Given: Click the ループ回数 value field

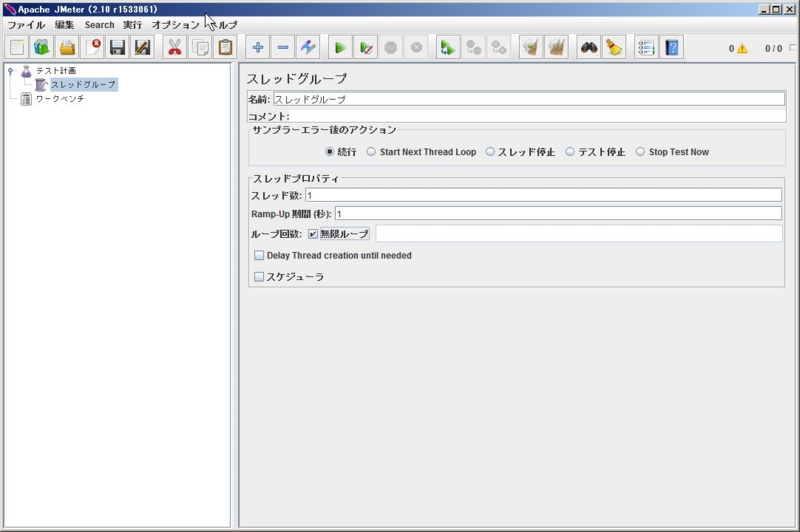Looking at the screenshot, I should pos(579,234).
